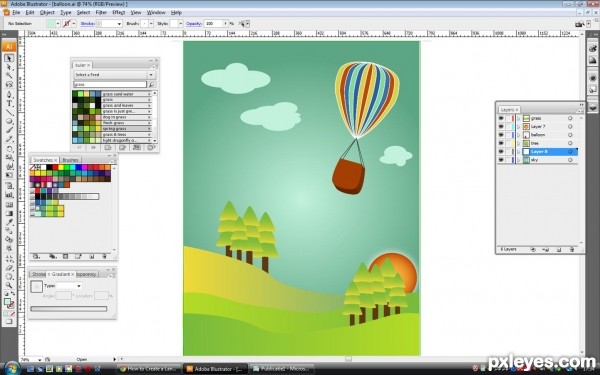Select the Rotate tool
Screen dimensions: 600x375
[x=9, y=149]
